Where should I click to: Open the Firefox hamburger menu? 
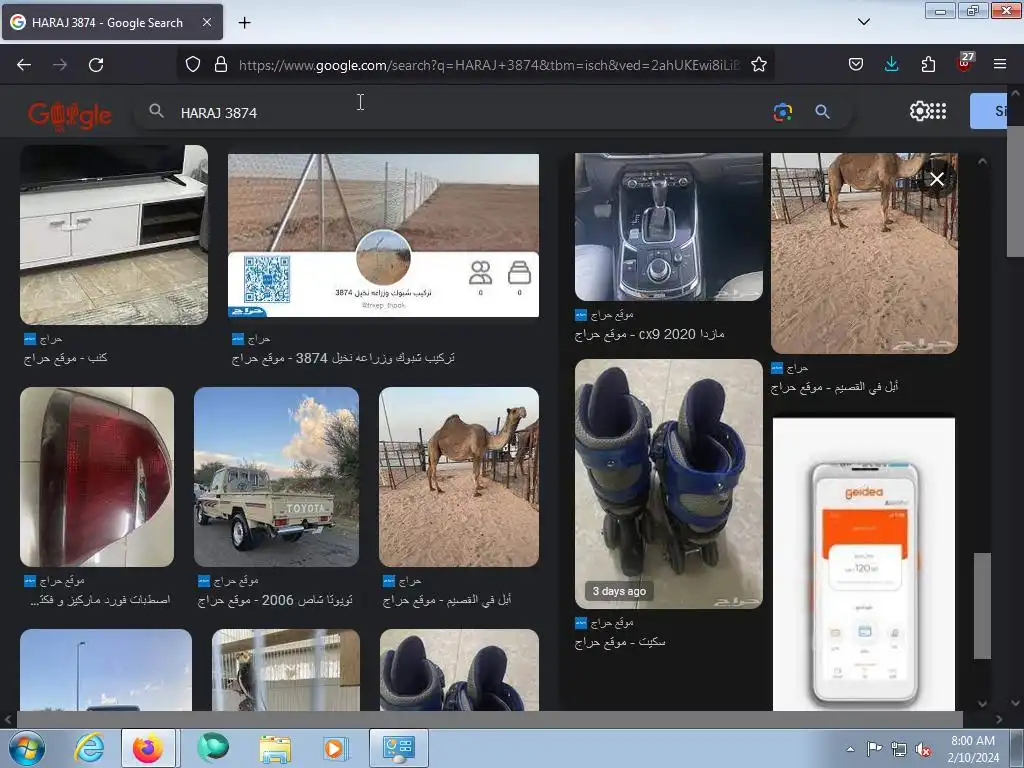point(1000,64)
